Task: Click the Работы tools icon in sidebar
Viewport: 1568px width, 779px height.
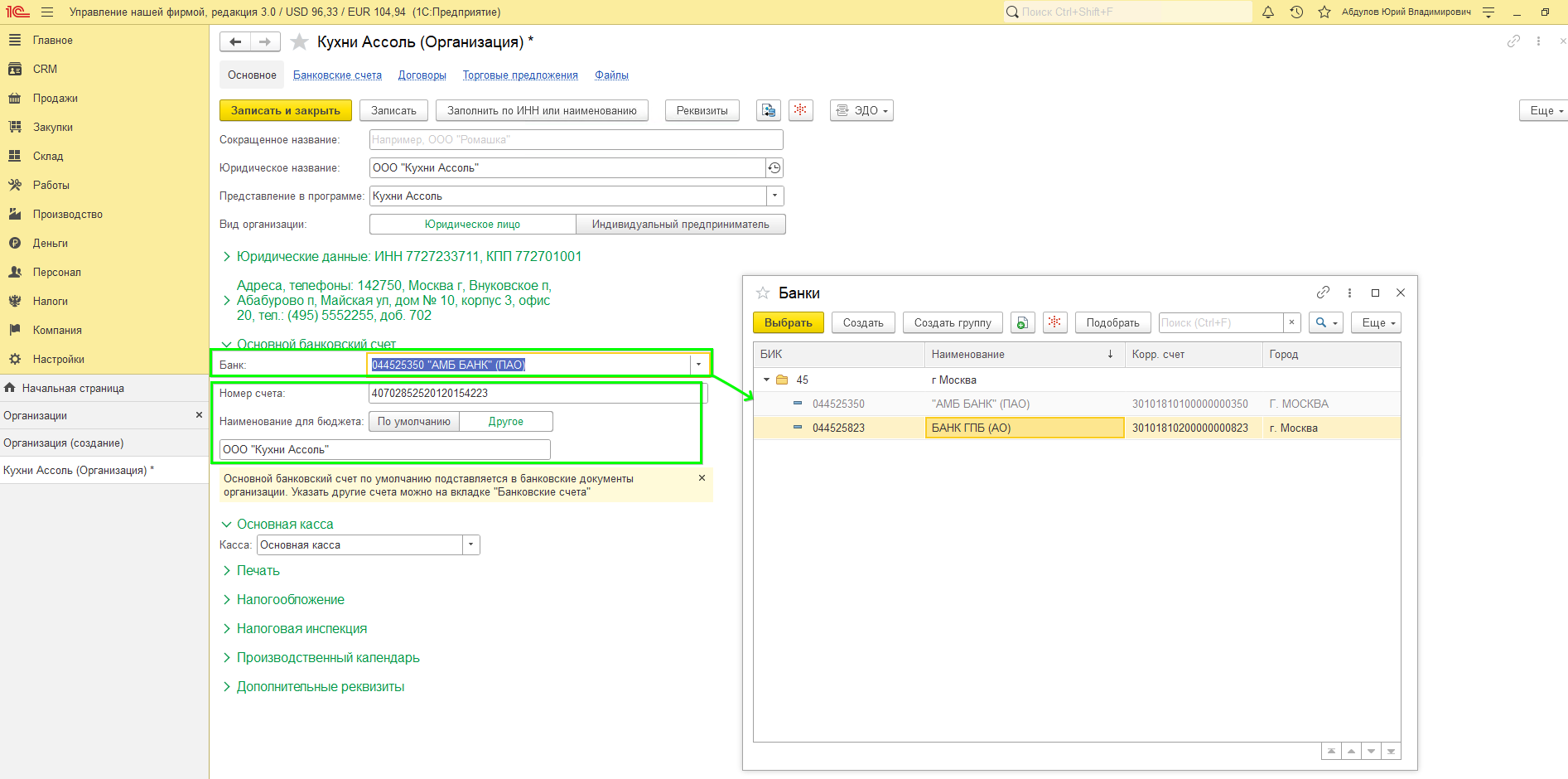Action: [x=14, y=185]
